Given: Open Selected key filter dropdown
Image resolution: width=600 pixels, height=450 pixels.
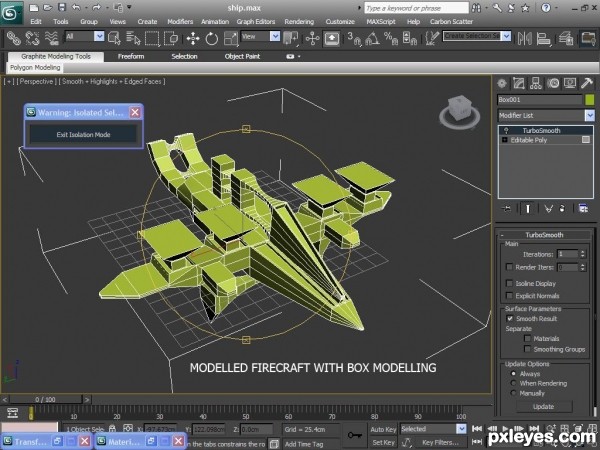Looking at the screenshot, I should pos(461,429).
